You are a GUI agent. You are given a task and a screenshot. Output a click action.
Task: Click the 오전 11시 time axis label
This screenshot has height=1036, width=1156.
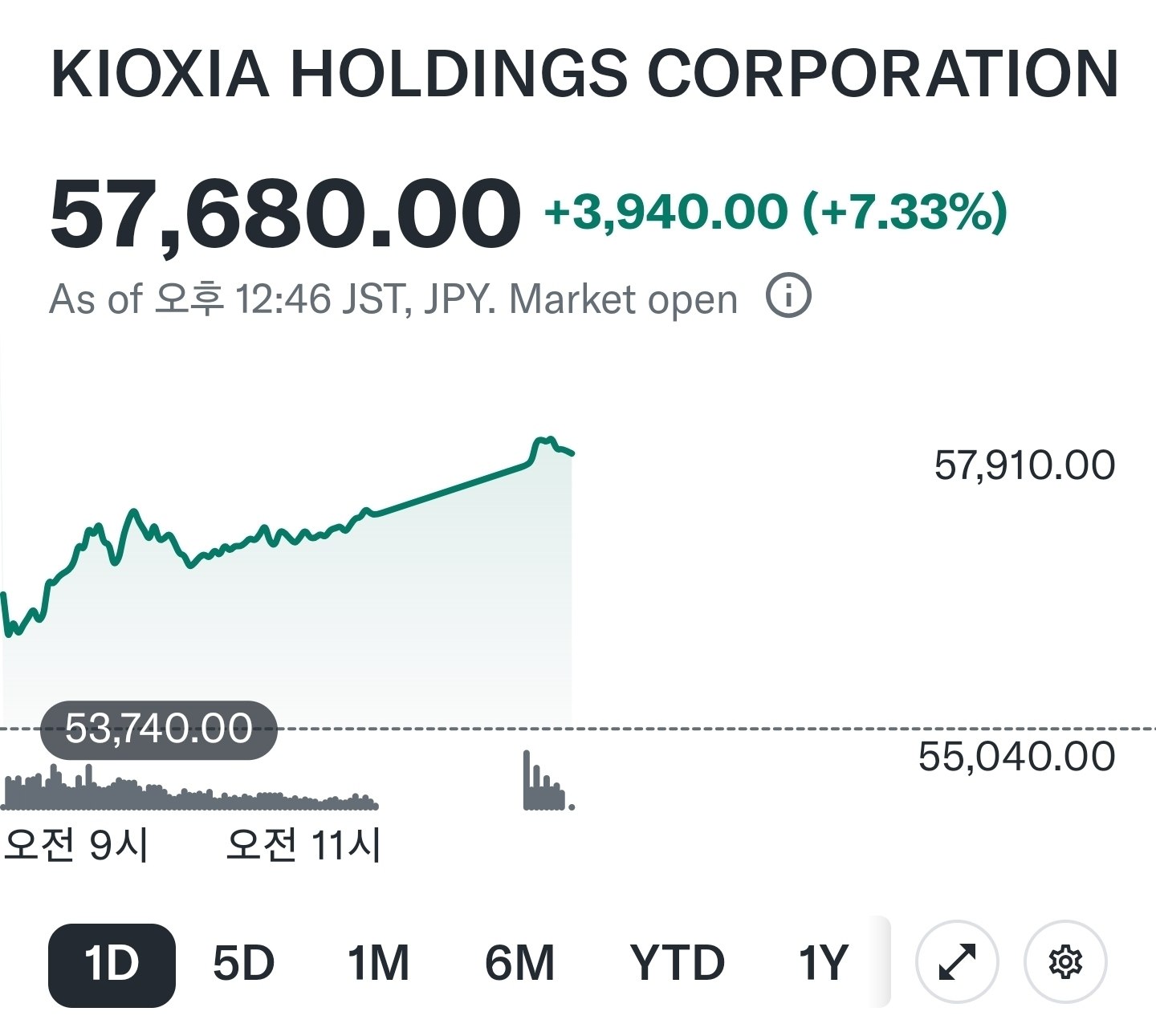pos(303,845)
